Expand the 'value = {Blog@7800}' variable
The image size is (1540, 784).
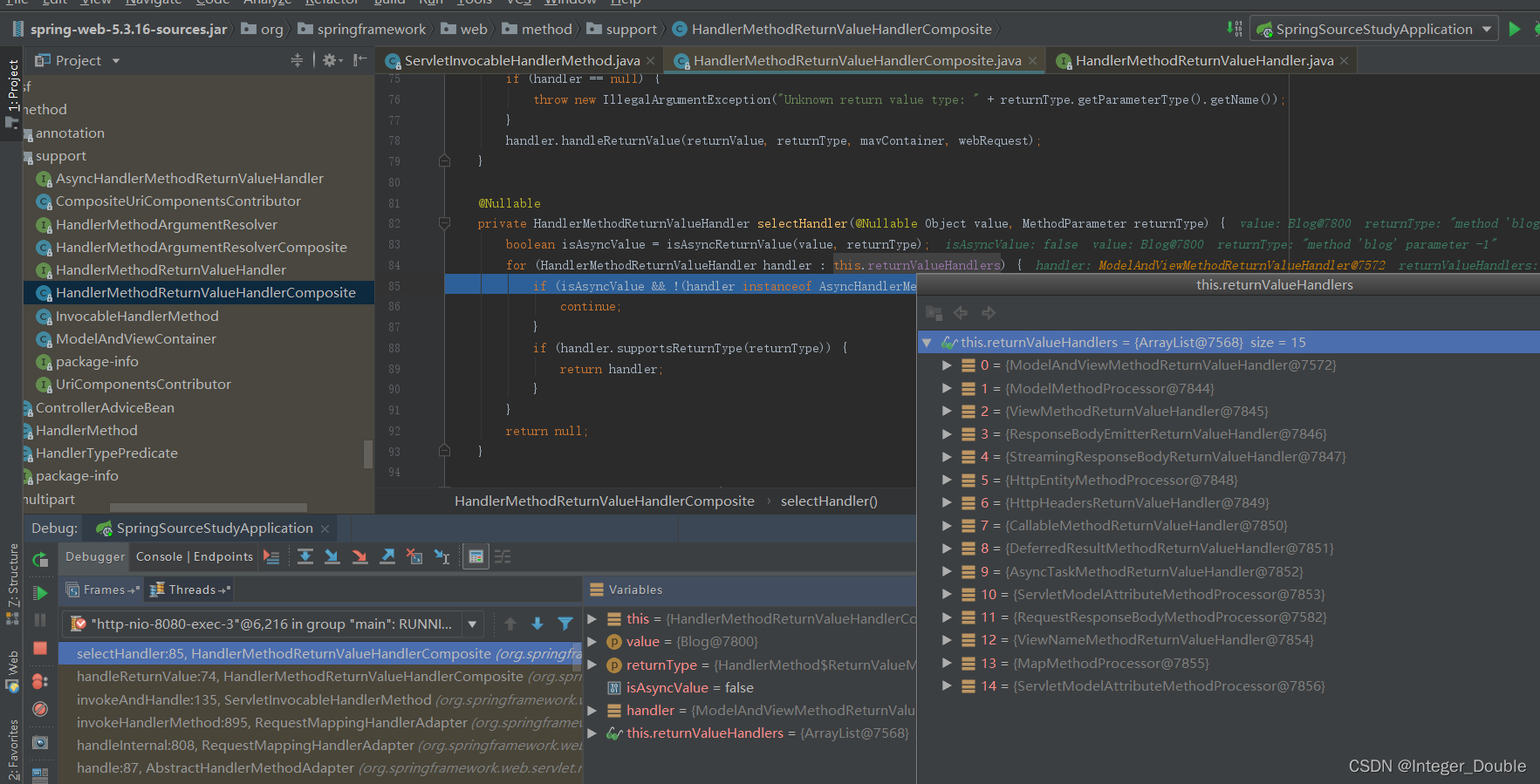click(592, 641)
